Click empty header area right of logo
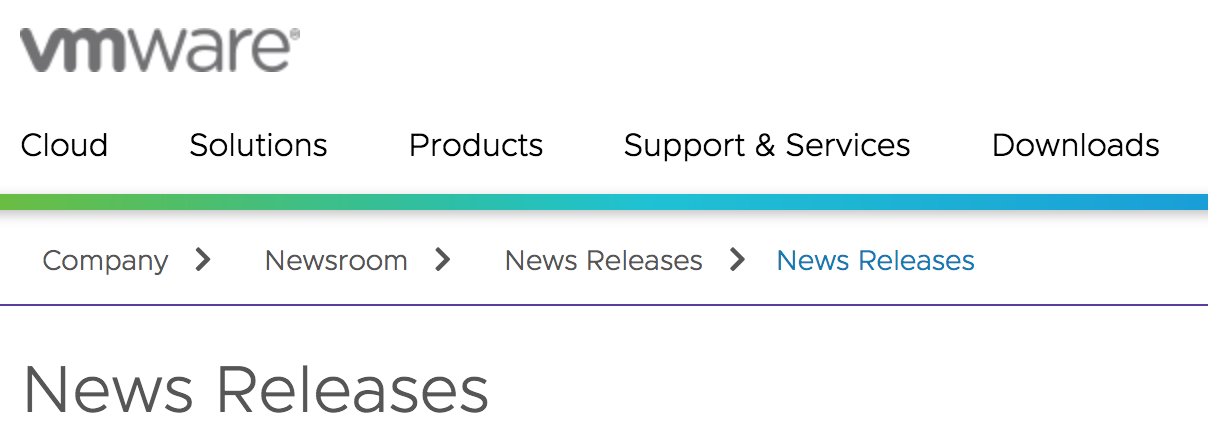Viewport: 1208px width, 440px height. (x=750, y=50)
